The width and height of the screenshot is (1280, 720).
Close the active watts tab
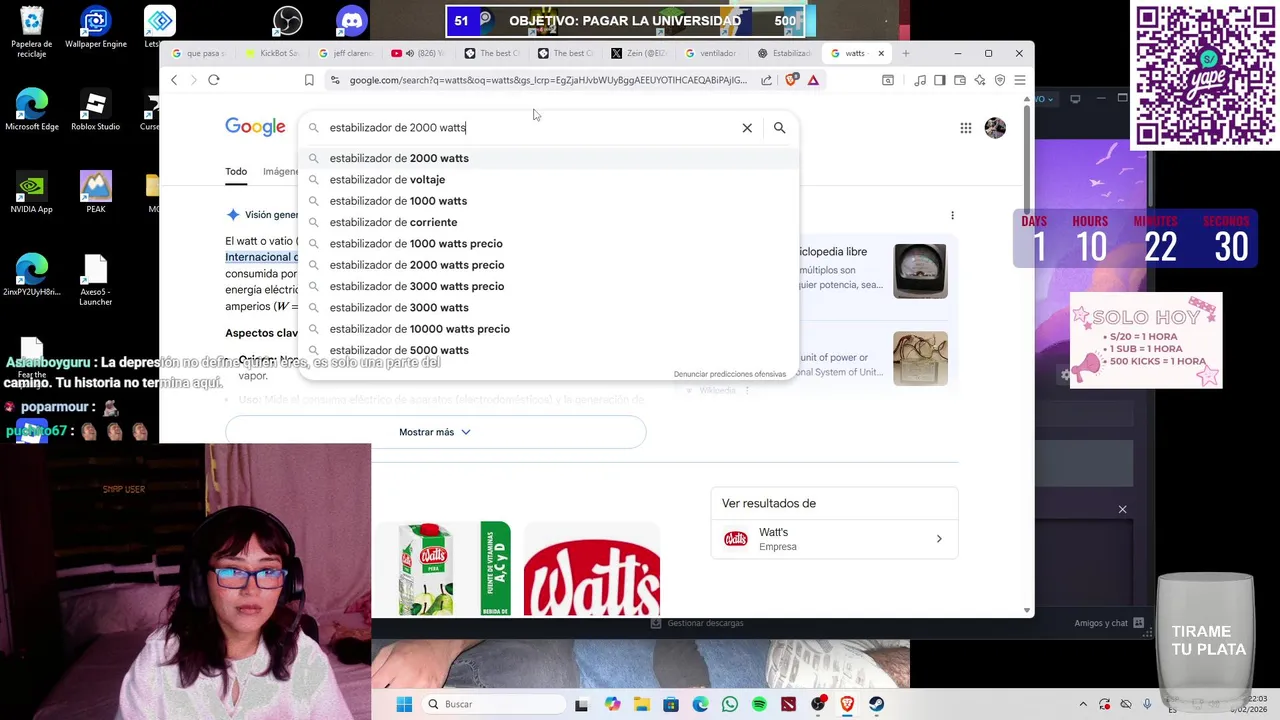(881, 53)
